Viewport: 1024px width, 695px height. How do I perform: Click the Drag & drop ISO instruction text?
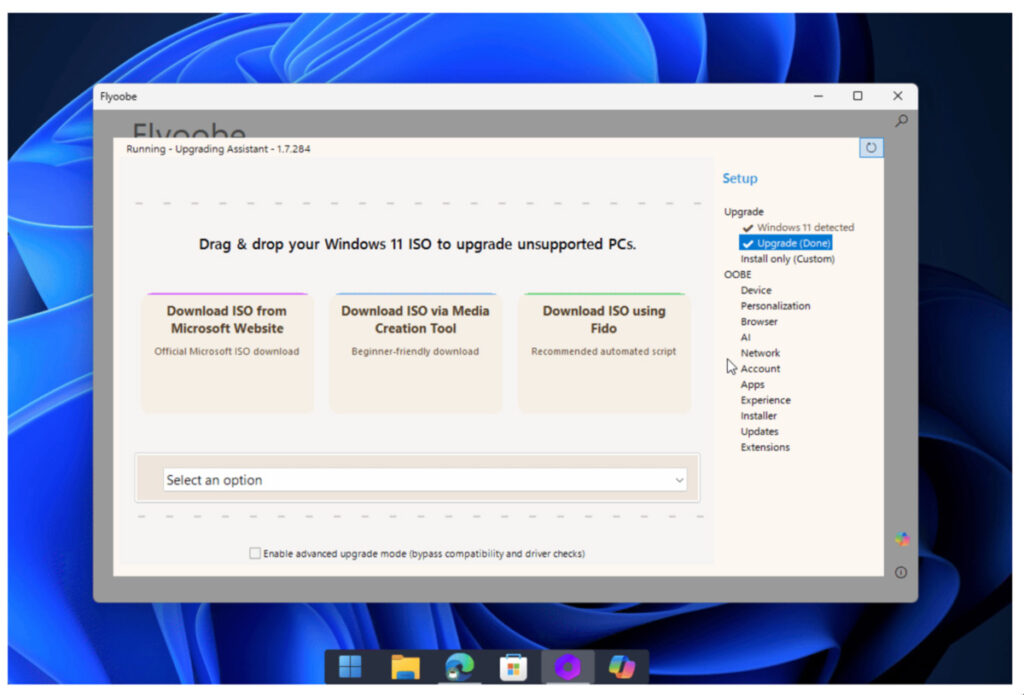point(417,244)
